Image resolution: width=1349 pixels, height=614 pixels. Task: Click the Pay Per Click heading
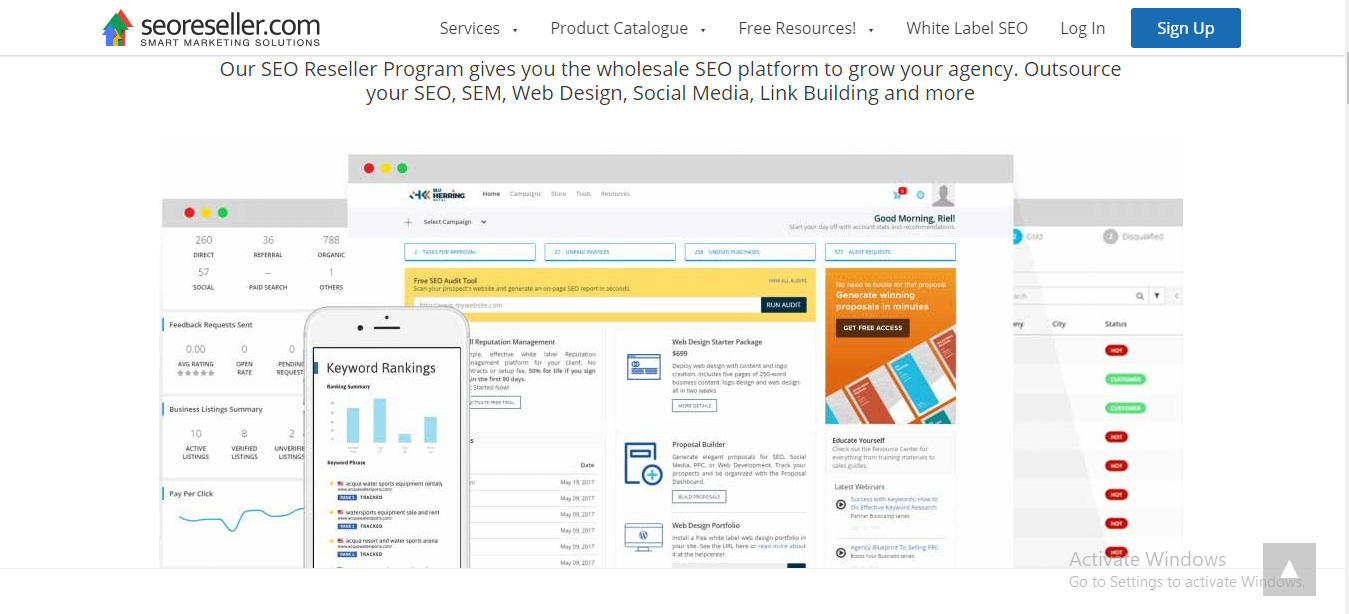[191, 494]
